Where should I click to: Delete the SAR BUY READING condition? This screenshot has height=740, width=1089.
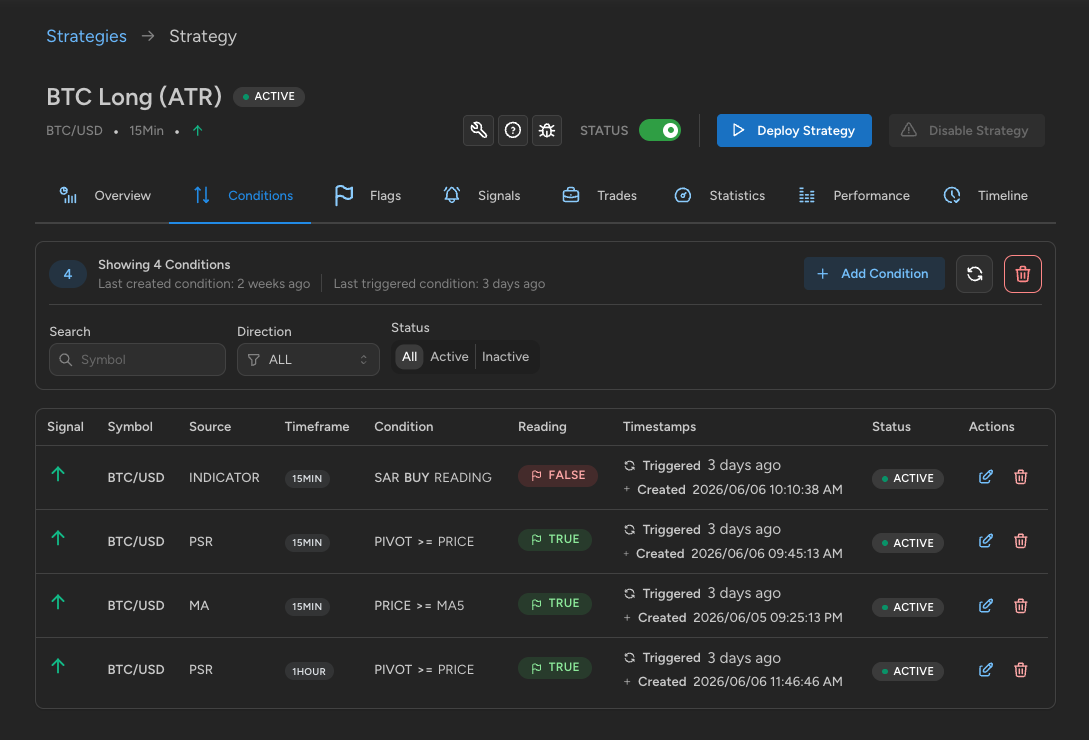point(1020,477)
